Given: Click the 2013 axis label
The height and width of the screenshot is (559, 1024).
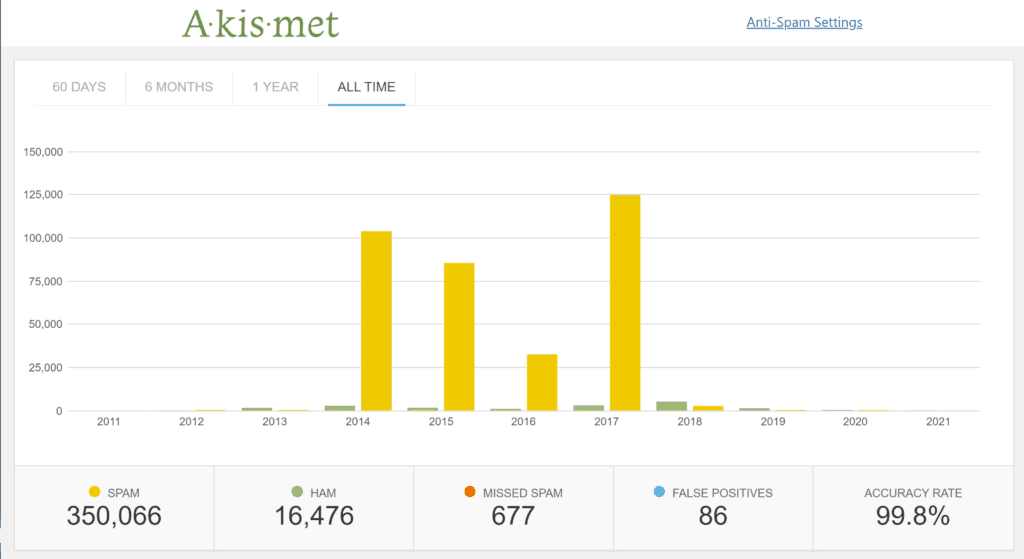Looking at the screenshot, I should tap(274, 422).
